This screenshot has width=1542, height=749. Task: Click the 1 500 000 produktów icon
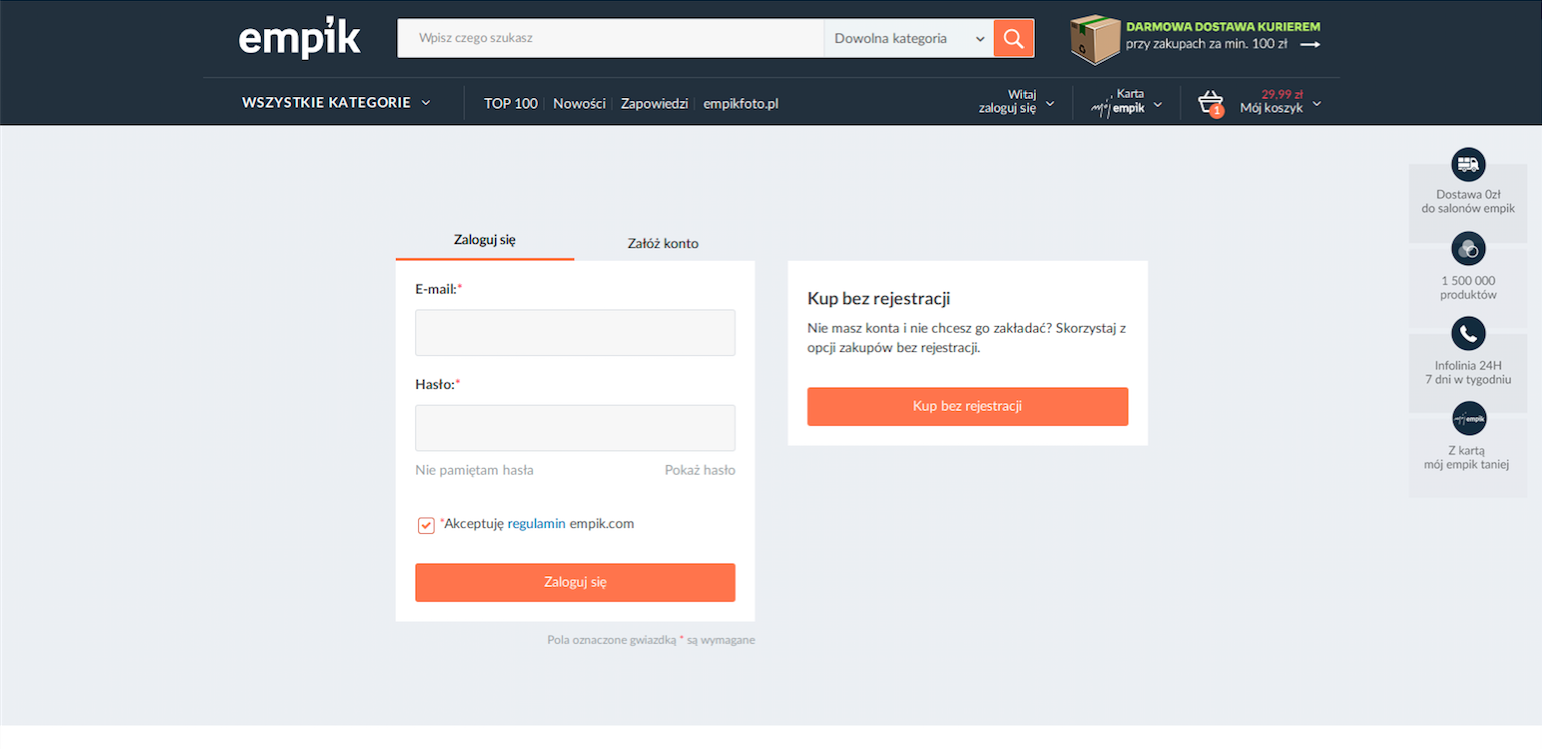tap(1467, 248)
